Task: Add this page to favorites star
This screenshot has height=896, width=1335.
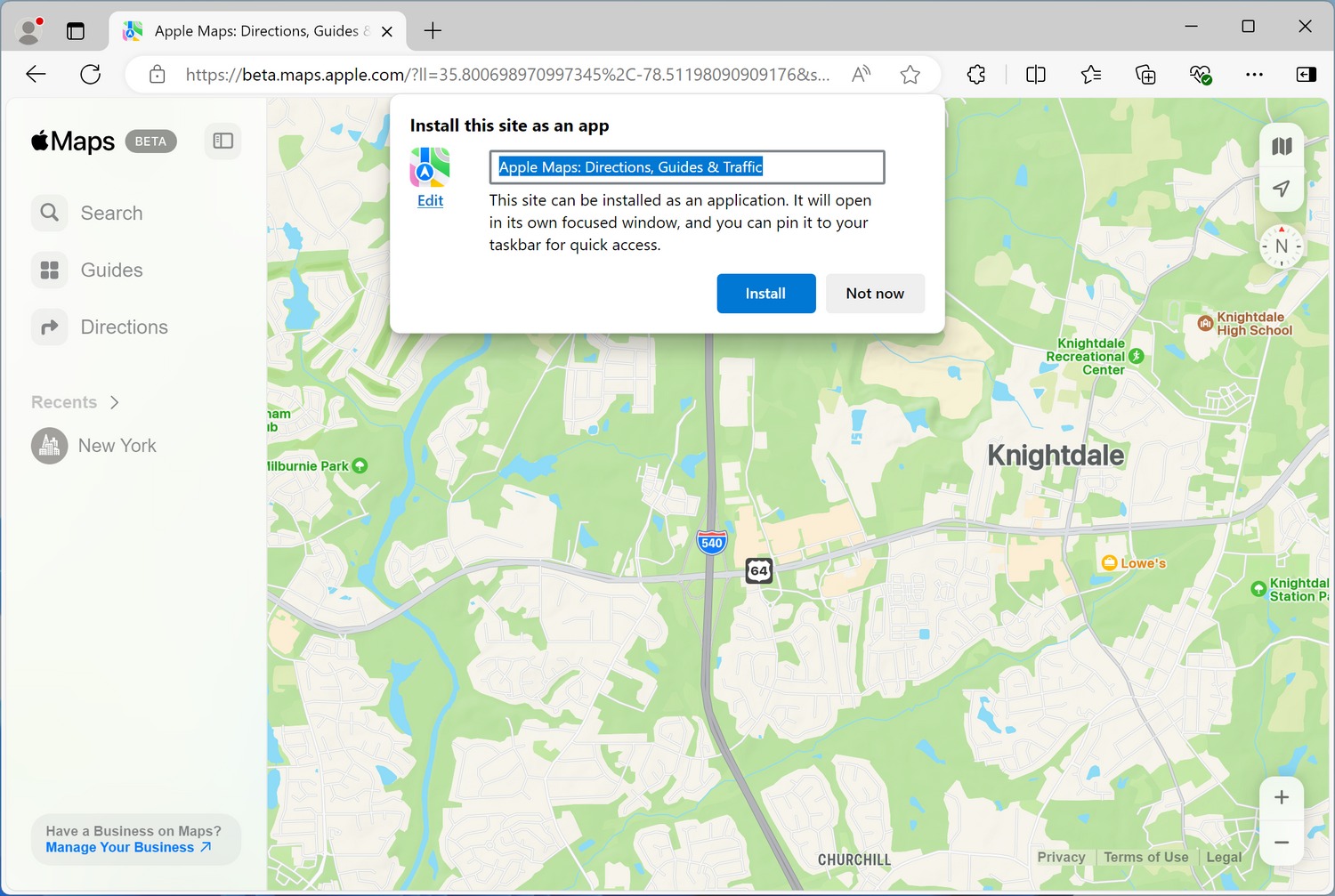Action: click(x=910, y=75)
